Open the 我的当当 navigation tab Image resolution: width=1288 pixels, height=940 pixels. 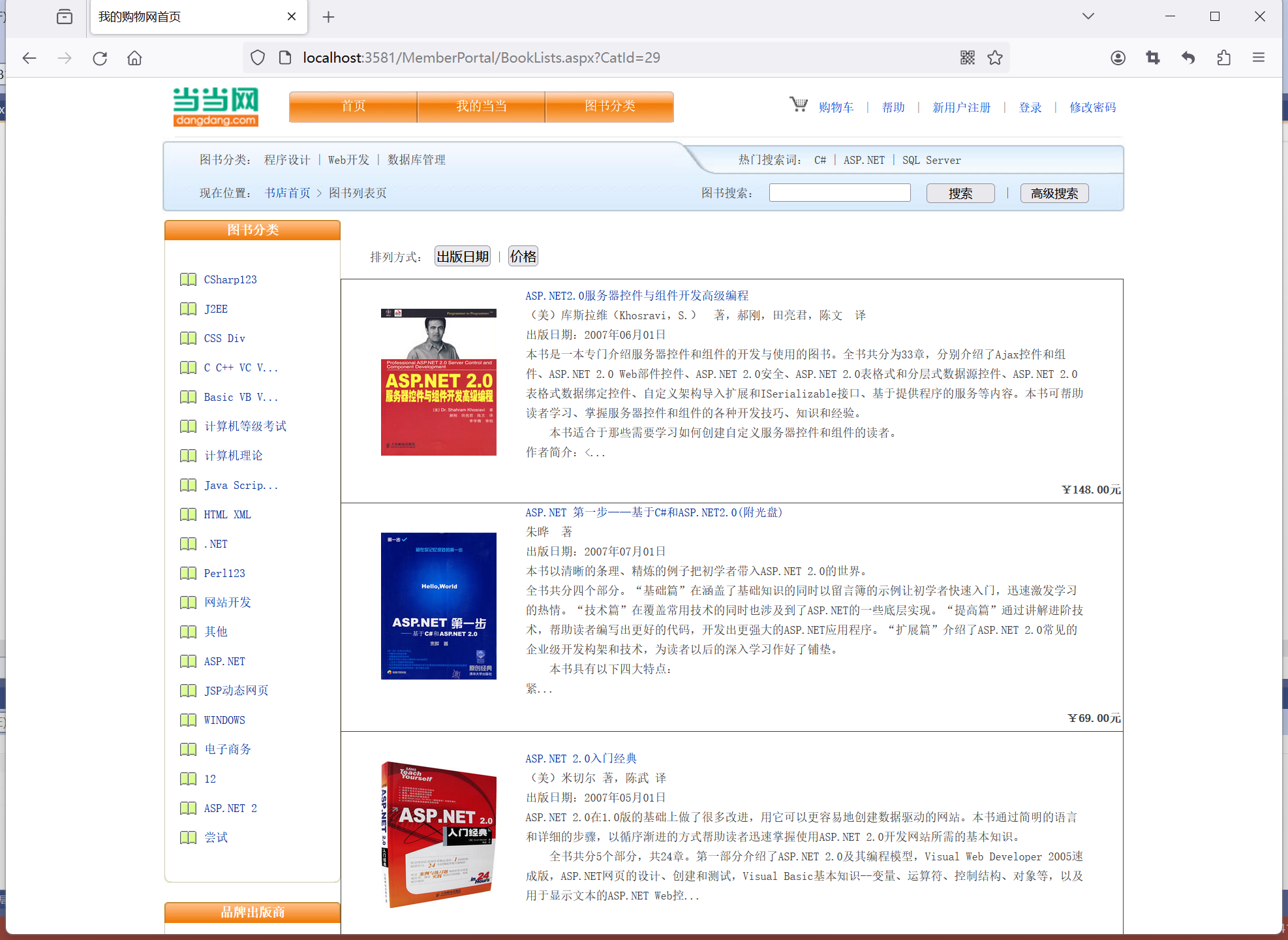[x=481, y=106]
